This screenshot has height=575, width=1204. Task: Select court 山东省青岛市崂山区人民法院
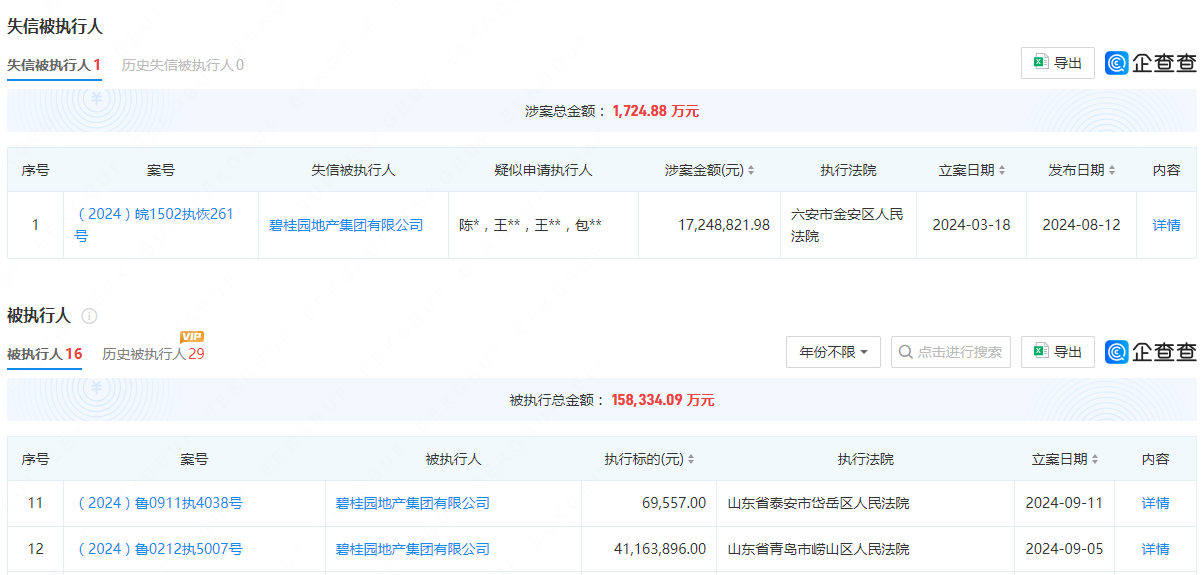(819, 549)
